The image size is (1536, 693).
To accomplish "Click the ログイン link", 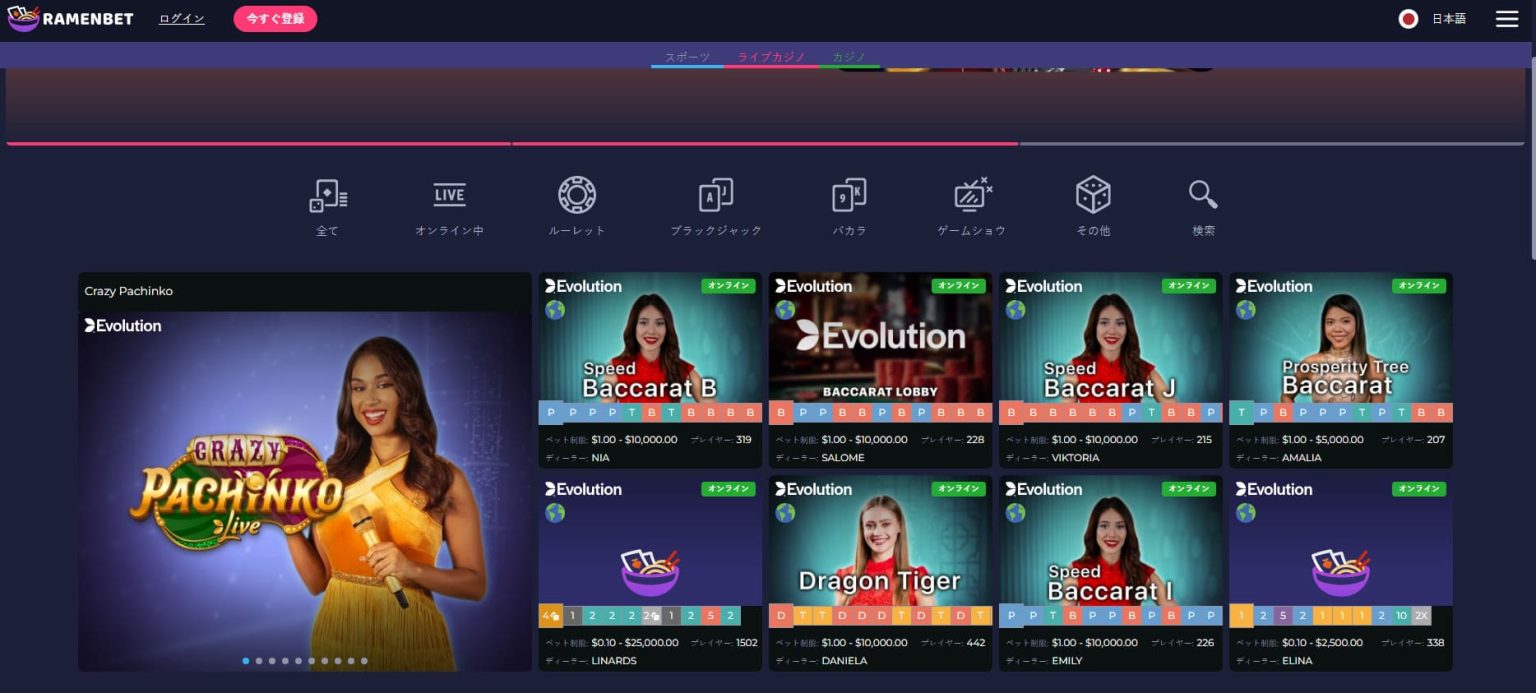I will [182, 19].
